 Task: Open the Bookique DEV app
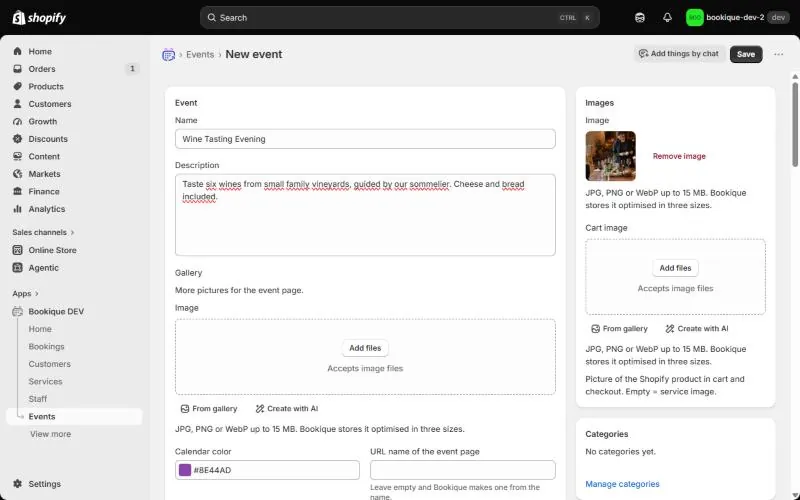[74, 312]
